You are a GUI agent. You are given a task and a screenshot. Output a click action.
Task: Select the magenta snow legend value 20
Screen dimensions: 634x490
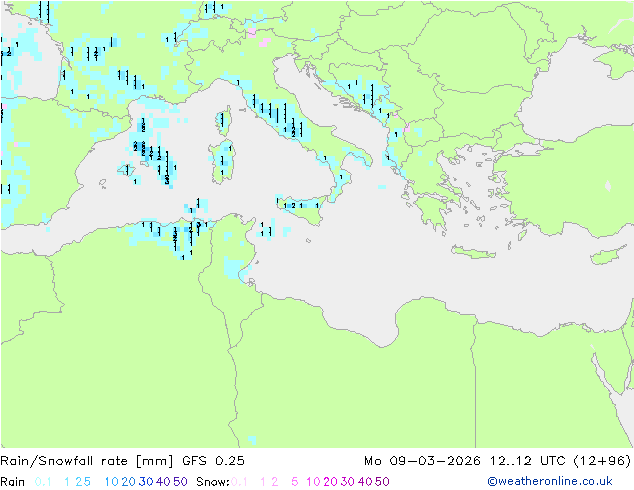click(331, 482)
